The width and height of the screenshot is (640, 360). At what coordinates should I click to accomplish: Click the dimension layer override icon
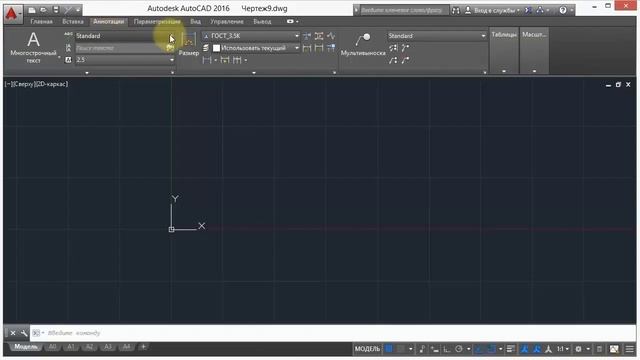coord(206,48)
